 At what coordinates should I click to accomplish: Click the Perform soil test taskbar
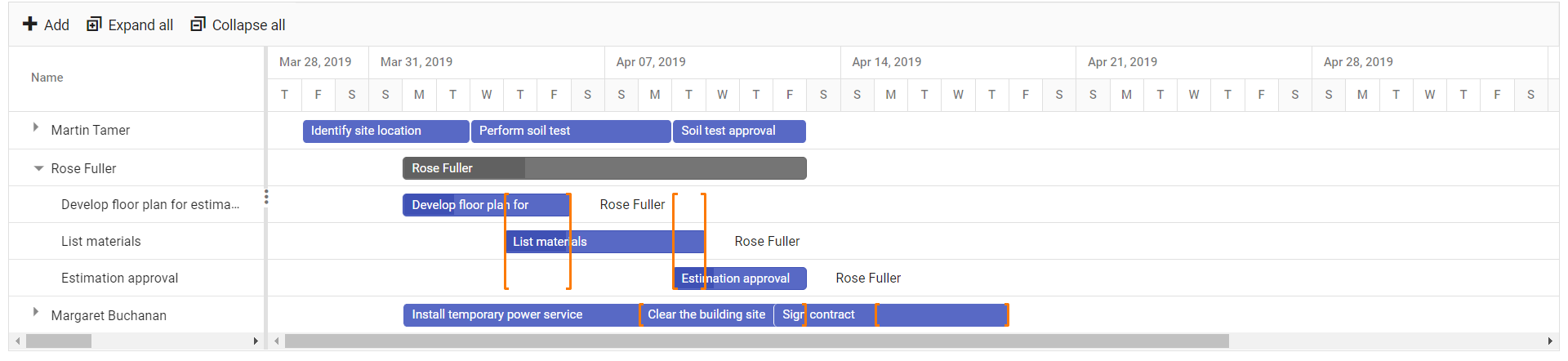[x=571, y=131]
